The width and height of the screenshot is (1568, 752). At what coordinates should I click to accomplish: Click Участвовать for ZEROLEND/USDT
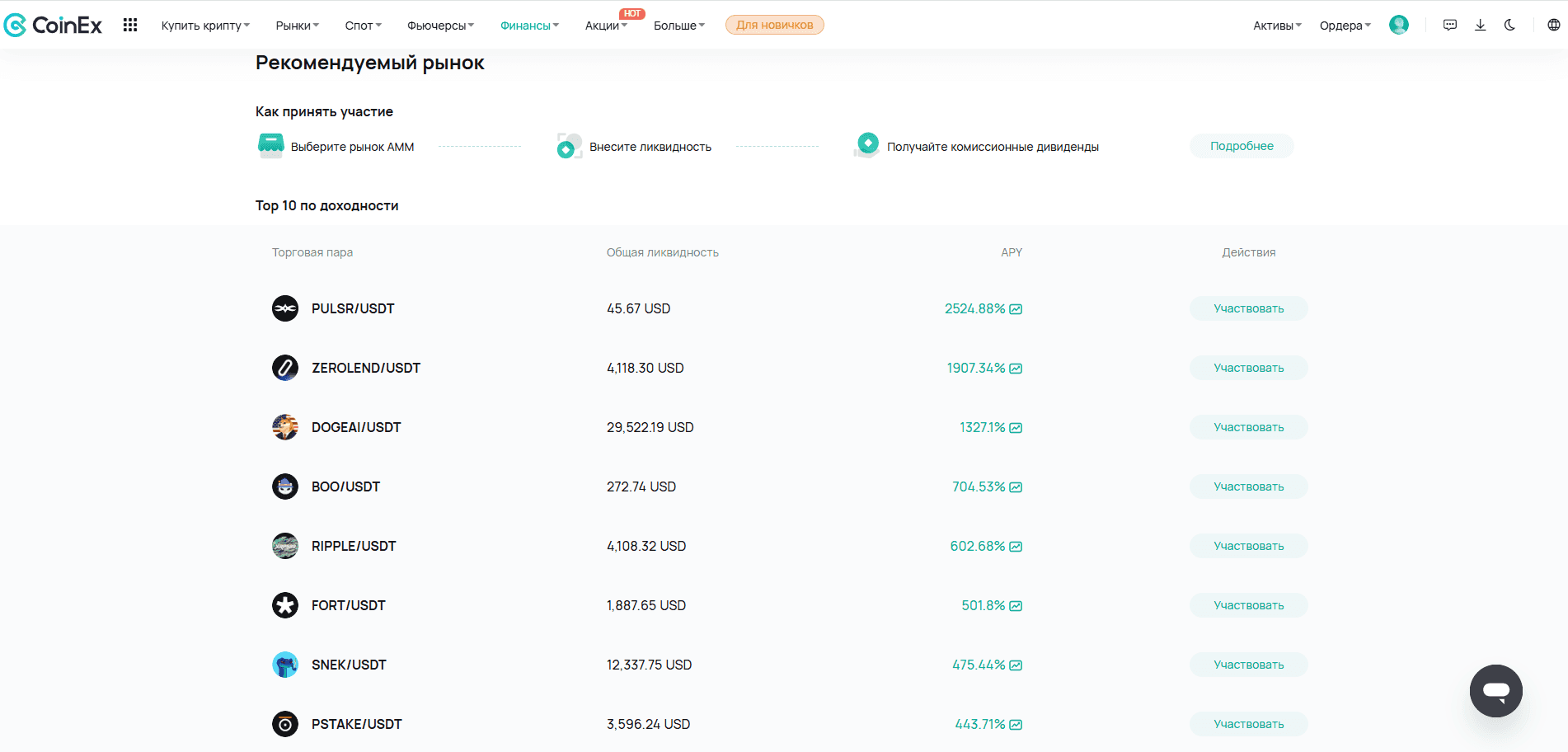coord(1249,368)
